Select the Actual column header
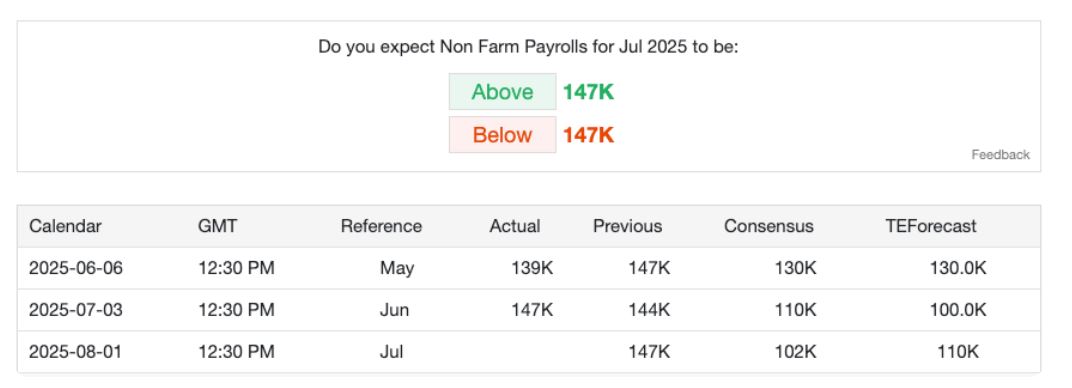The height and width of the screenshot is (388, 1072). point(515,226)
